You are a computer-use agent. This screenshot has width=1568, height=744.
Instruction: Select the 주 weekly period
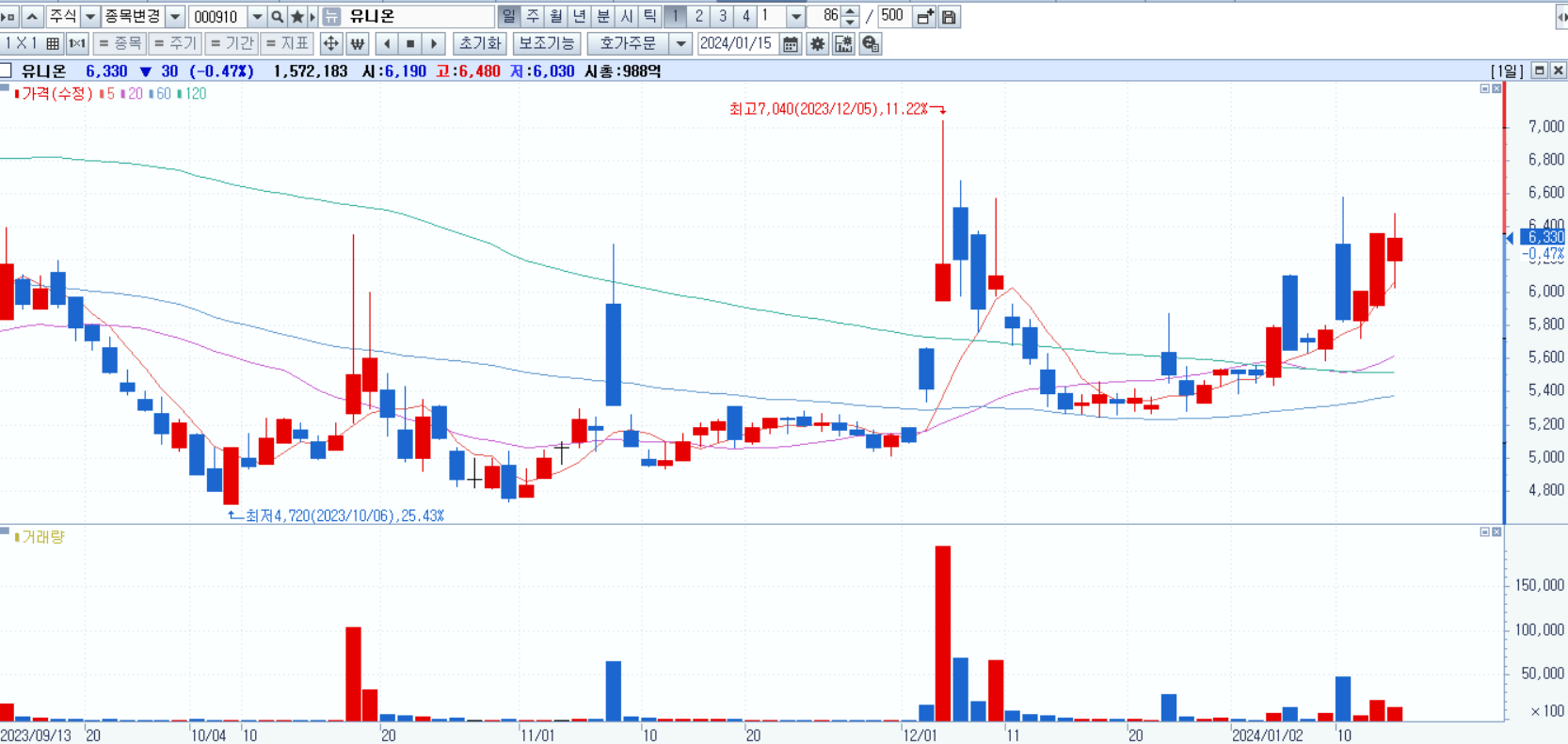coord(533,17)
